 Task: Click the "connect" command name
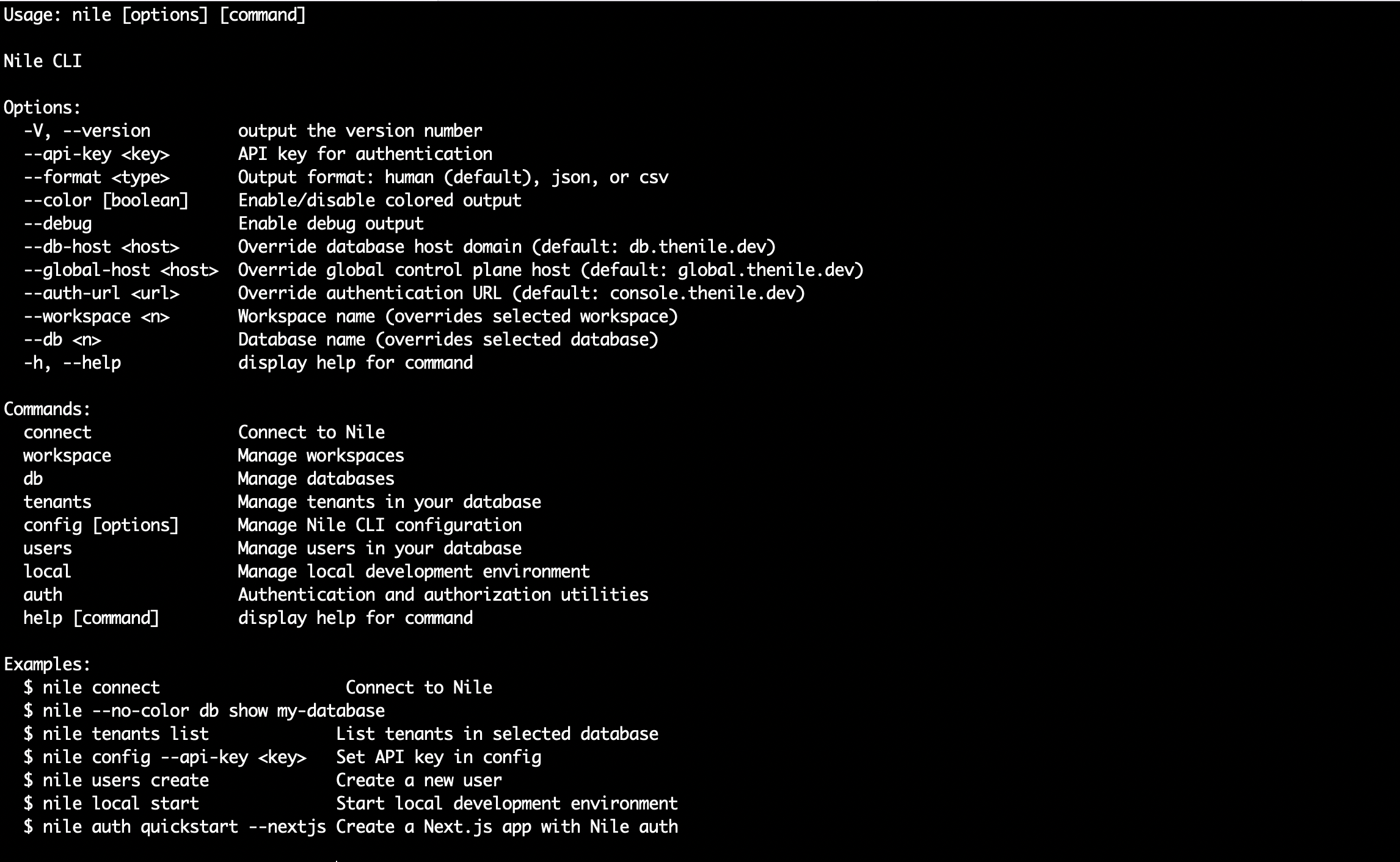point(57,432)
